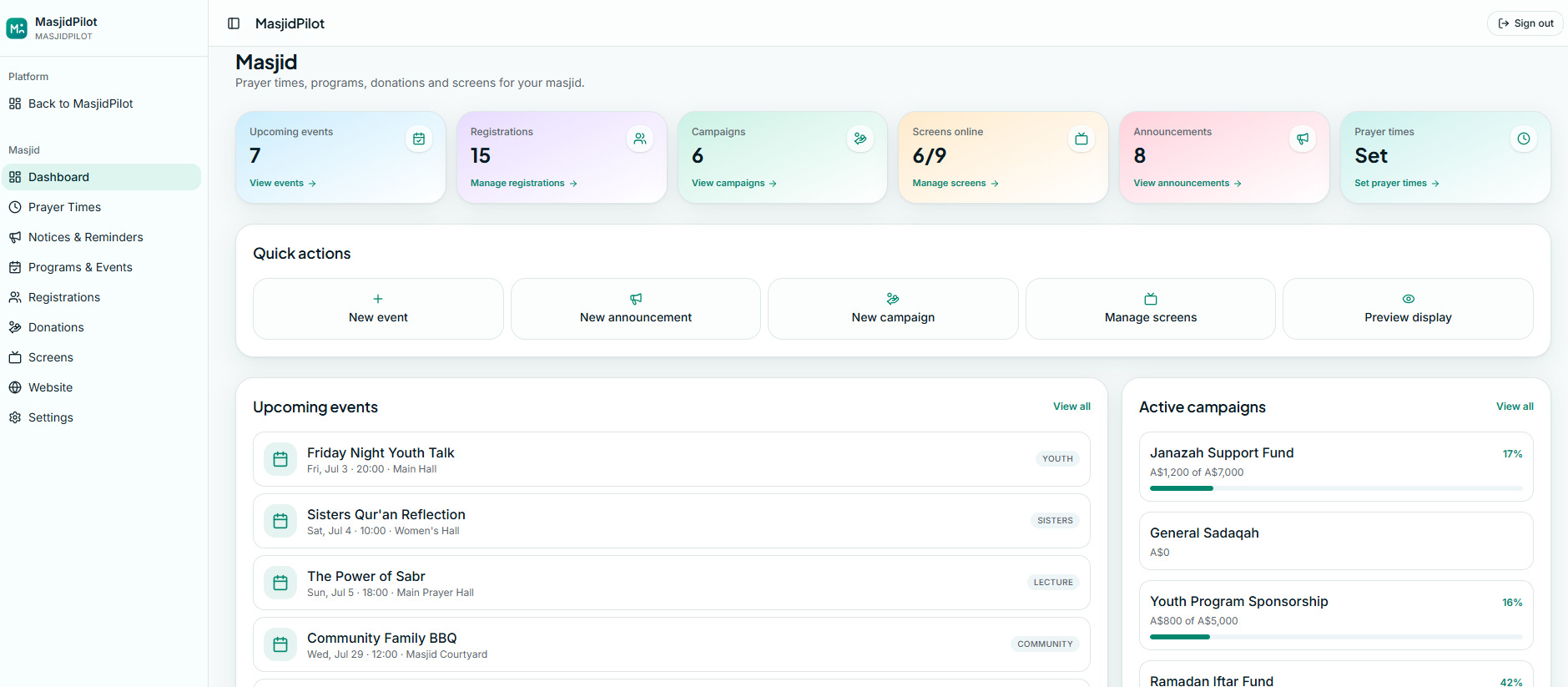
Task: Click the YOUTH tag badge
Action: click(1057, 459)
